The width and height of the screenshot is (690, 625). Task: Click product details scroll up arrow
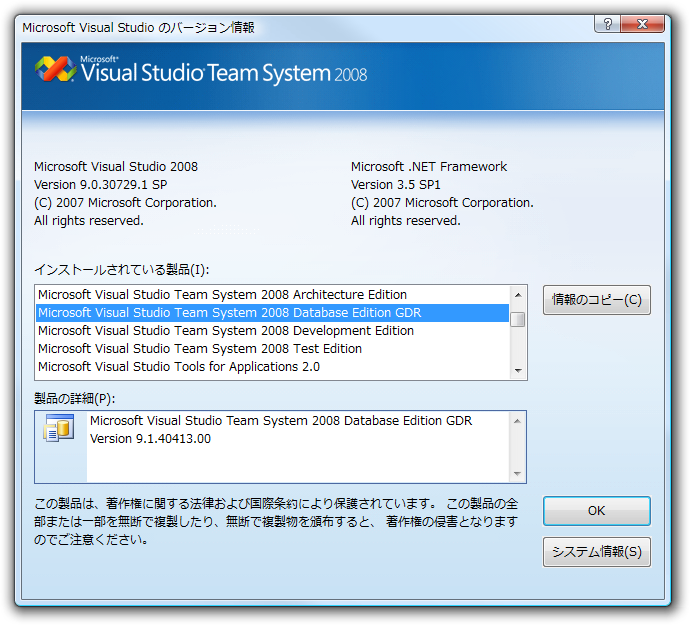pyautogui.click(x=517, y=421)
